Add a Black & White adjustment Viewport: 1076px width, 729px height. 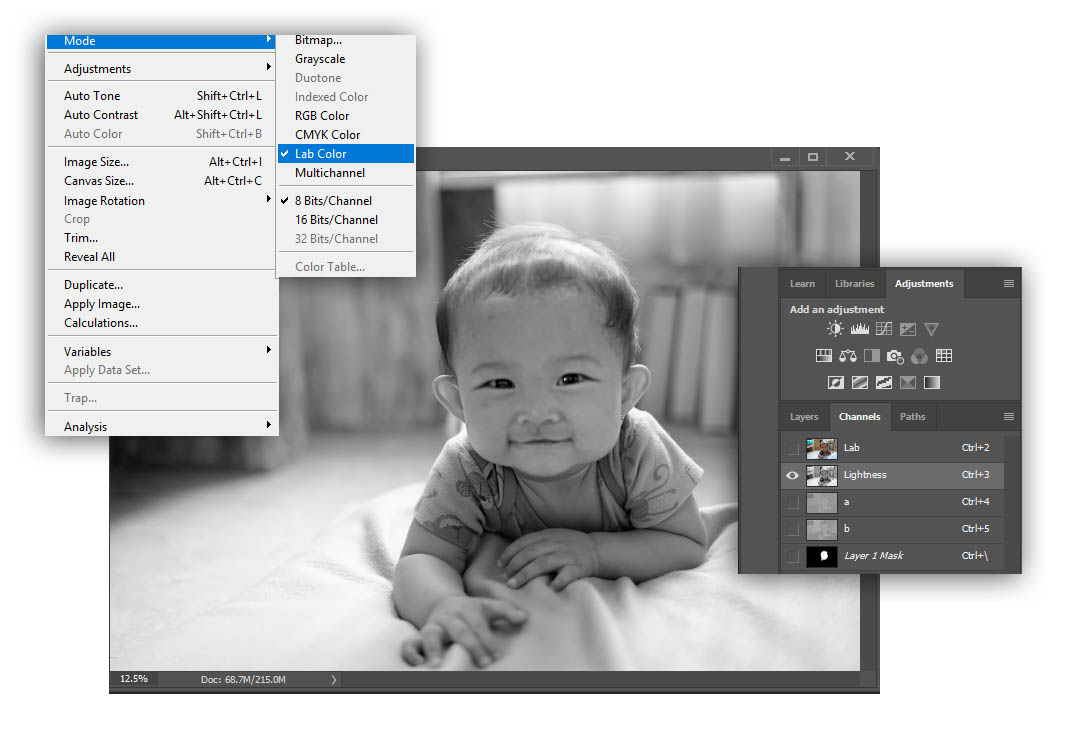pyautogui.click(x=872, y=356)
